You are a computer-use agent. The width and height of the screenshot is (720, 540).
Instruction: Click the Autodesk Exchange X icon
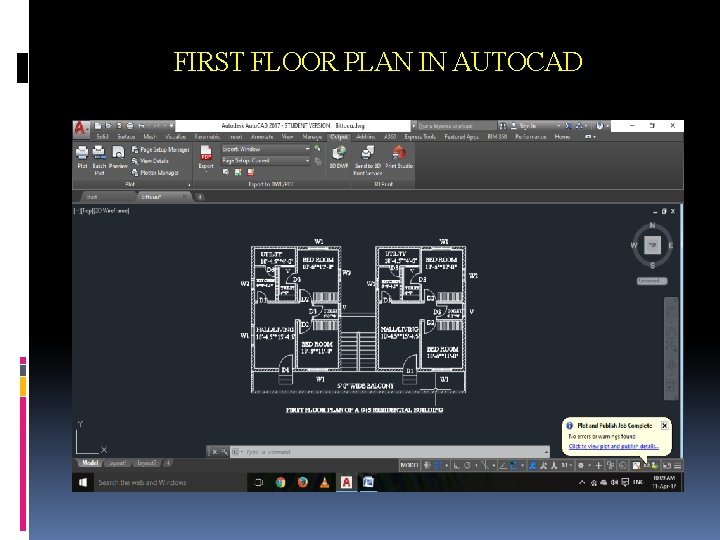tap(568, 126)
